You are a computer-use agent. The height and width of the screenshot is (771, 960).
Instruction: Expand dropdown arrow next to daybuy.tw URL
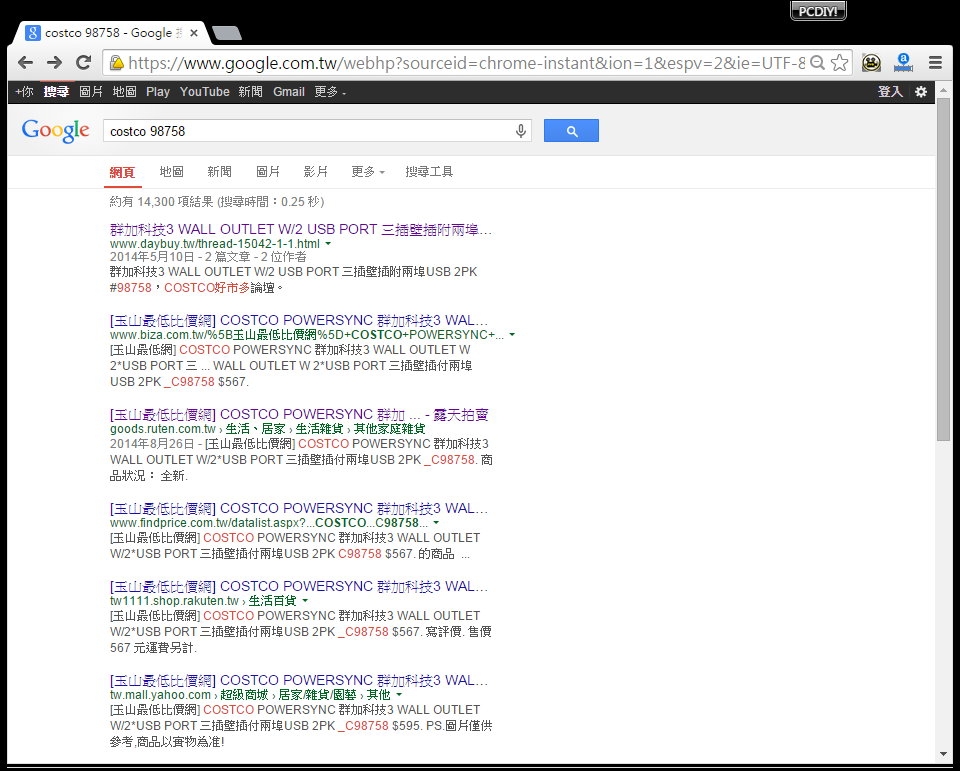tap(328, 244)
